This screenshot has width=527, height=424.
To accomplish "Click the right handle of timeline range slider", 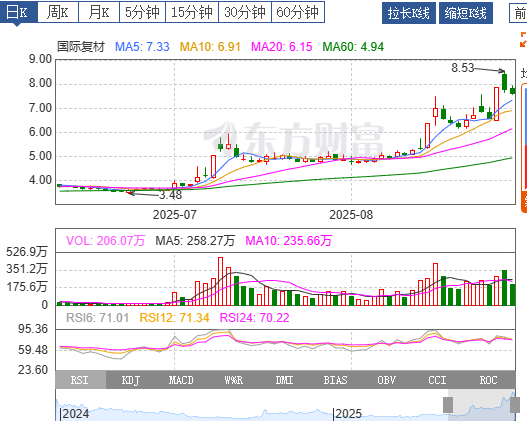I will pyautogui.click(x=515, y=405).
